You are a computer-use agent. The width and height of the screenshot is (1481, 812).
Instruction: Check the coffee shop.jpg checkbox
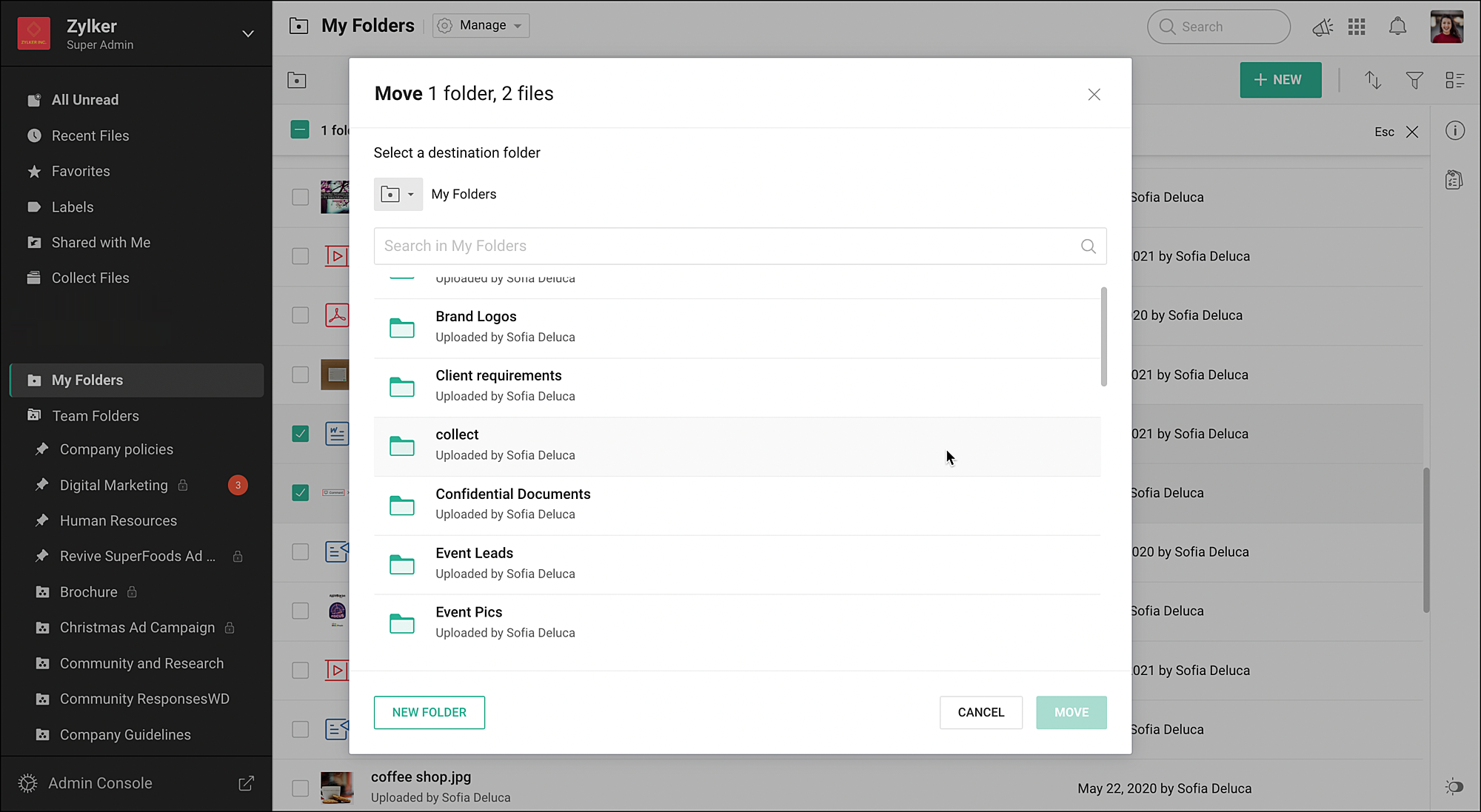tap(300, 788)
